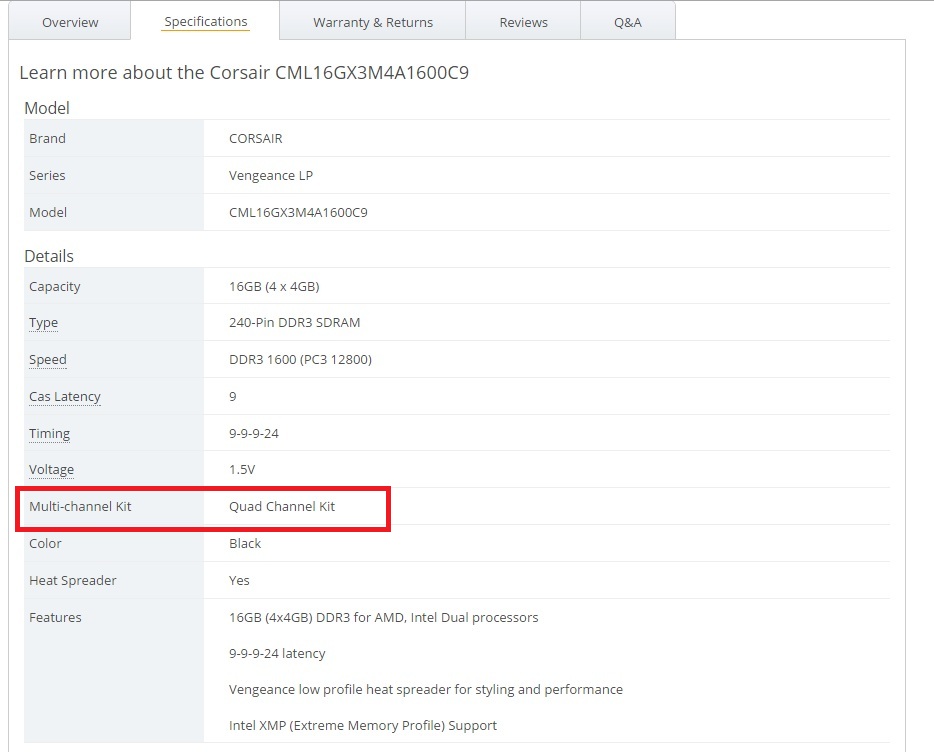Click 'Intel XMP (Extreme Memory Profile) Support' line
Image resolution: width=934 pixels, height=752 pixels.
[363, 725]
